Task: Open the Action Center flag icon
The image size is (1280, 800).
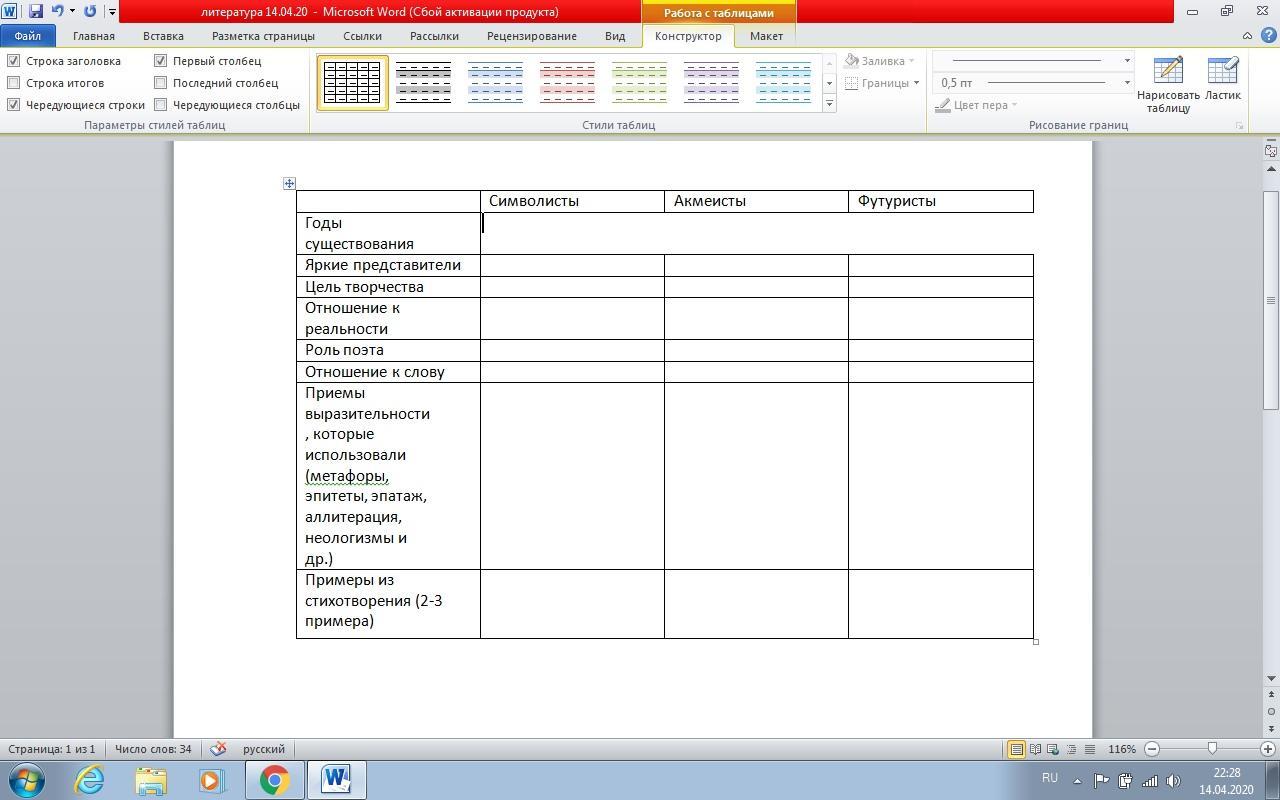Action: (x=1101, y=780)
